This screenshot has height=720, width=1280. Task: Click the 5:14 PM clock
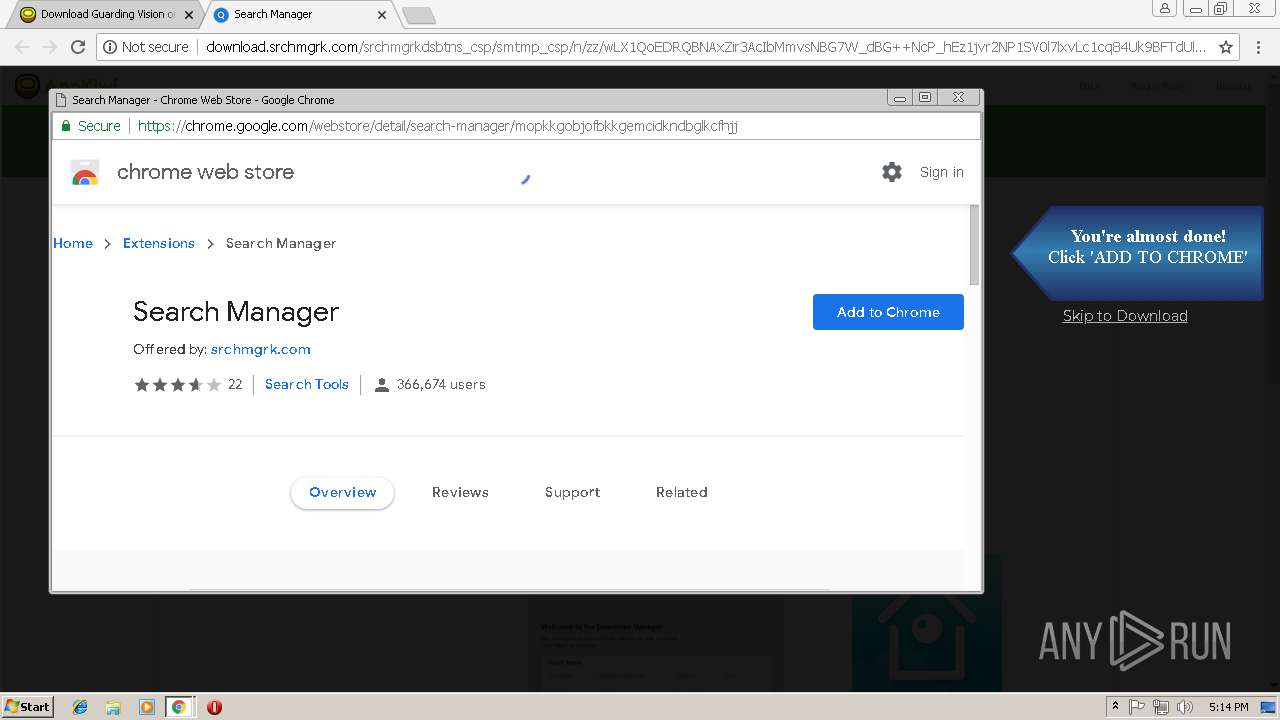pos(1228,707)
